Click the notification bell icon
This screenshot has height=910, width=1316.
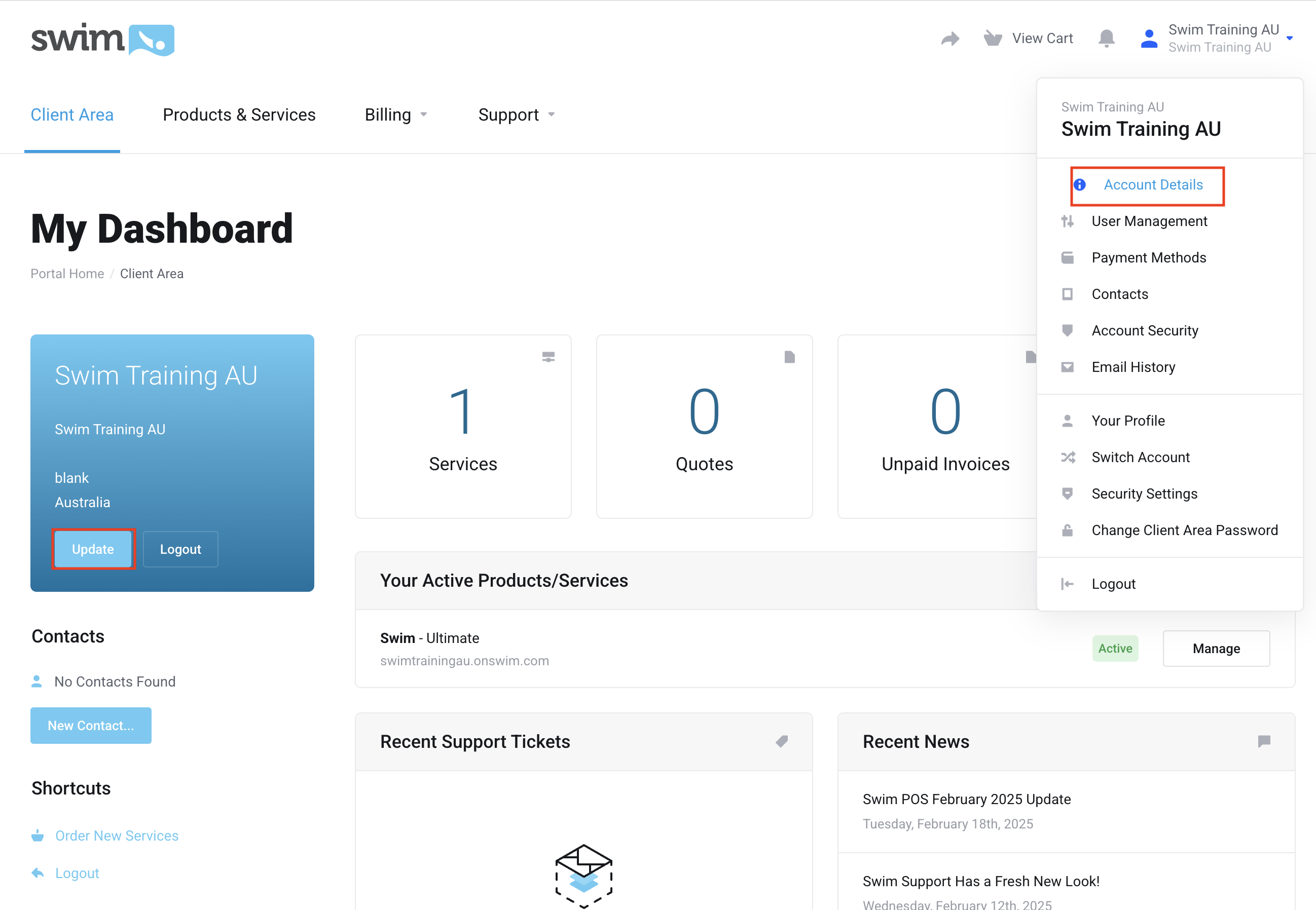coord(1106,38)
